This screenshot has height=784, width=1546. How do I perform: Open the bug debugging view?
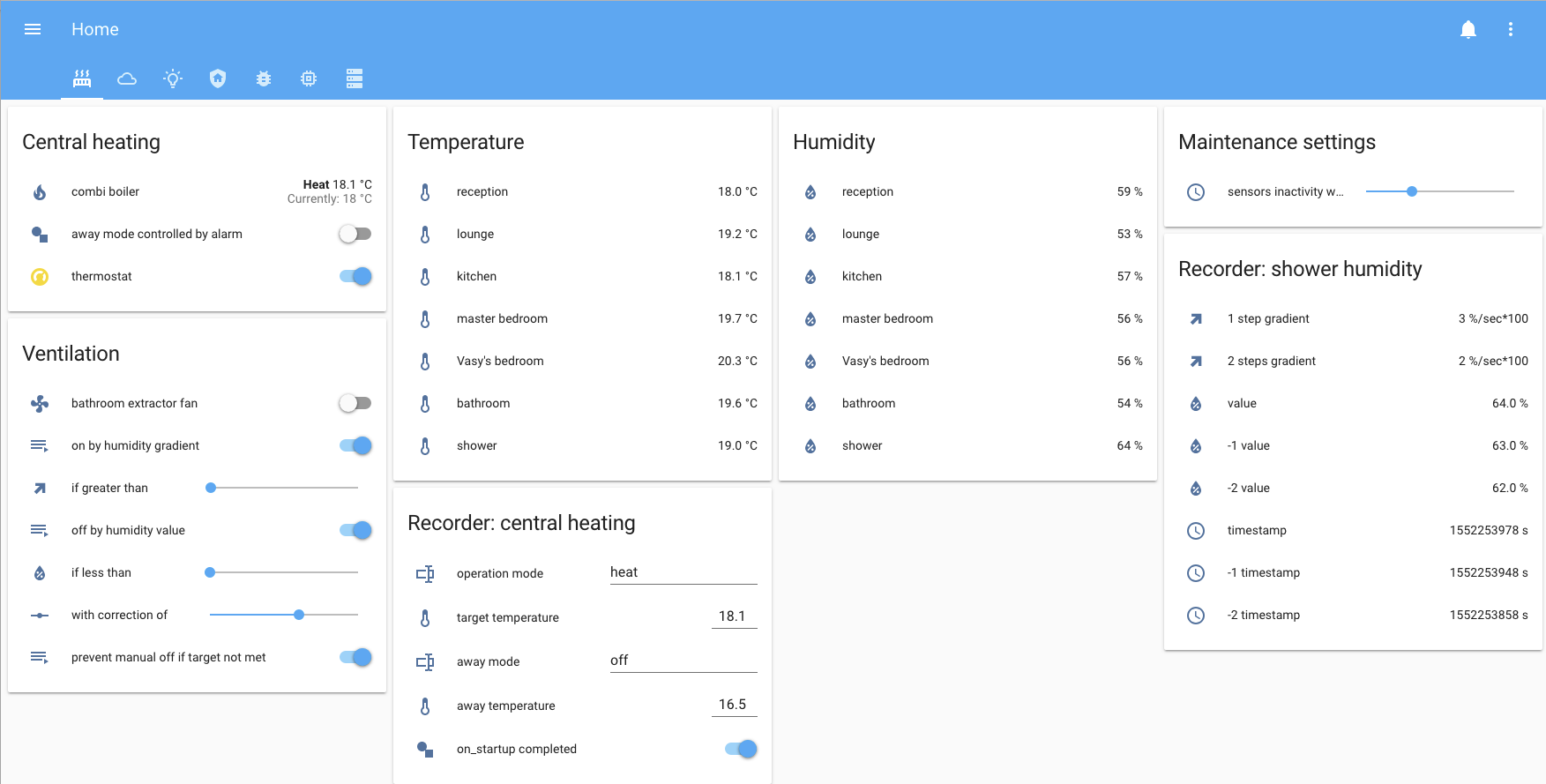pyautogui.click(x=263, y=78)
